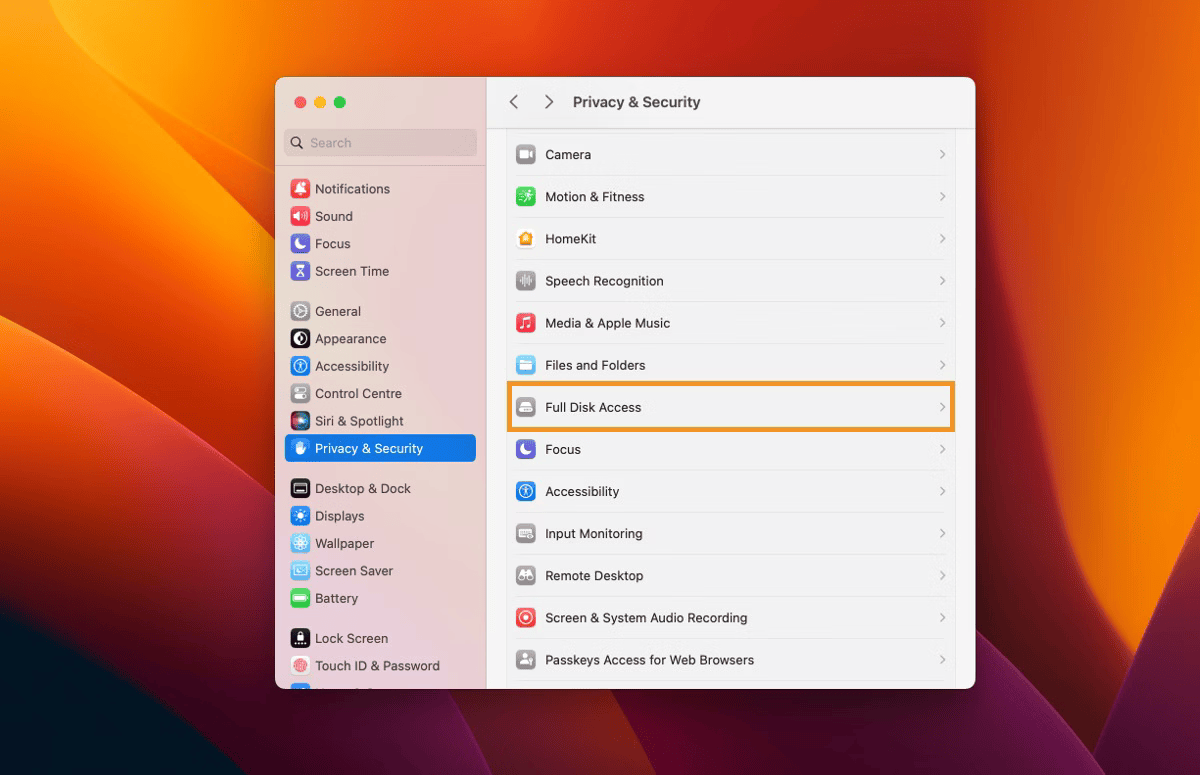Open Passkeys Access for Web Browsers
The height and width of the screenshot is (775, 1200).
[730, 660]
